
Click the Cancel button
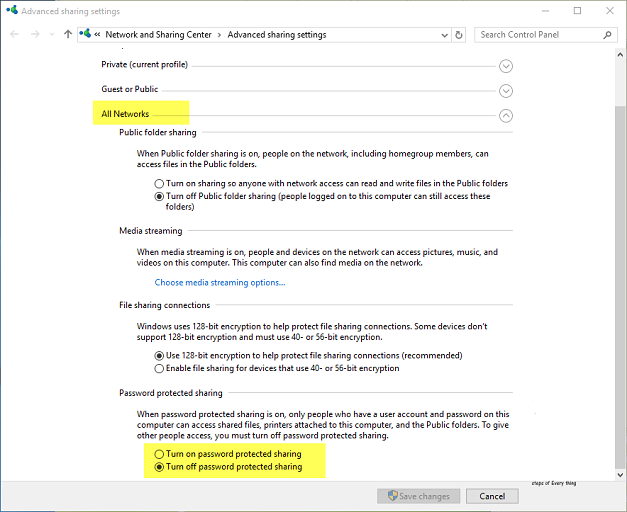tap(492, 496)
